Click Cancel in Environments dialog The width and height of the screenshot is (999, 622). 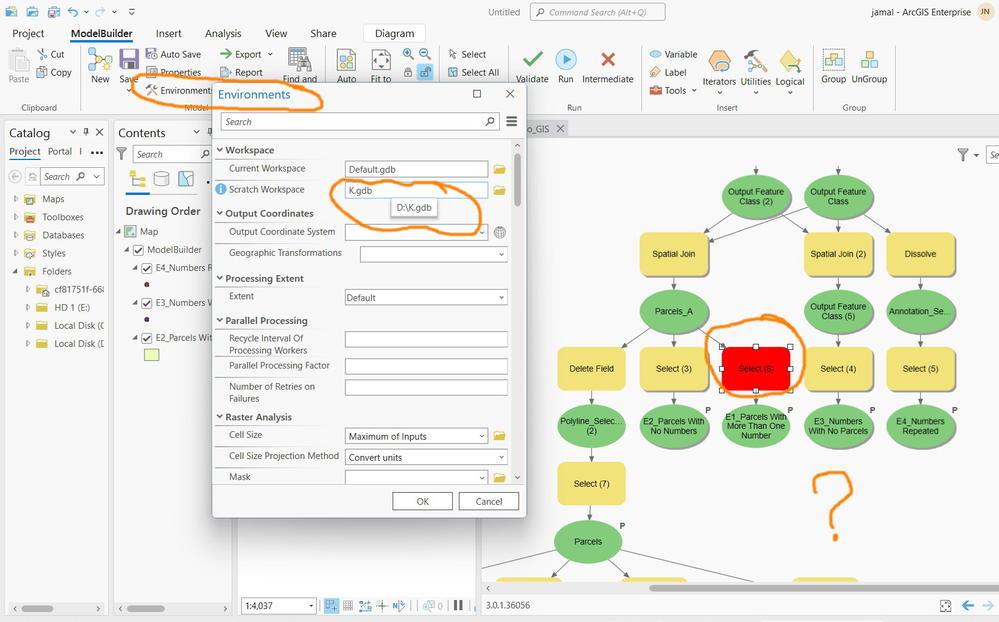pyautogui.click(x=489, y=502)
